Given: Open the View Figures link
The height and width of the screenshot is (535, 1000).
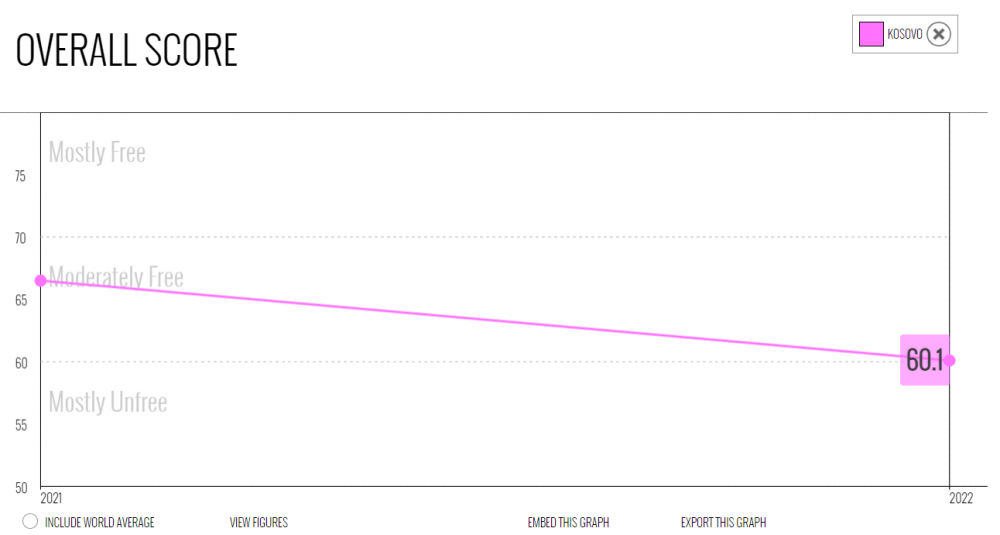Looking at the screenshot, I should 258,522.
